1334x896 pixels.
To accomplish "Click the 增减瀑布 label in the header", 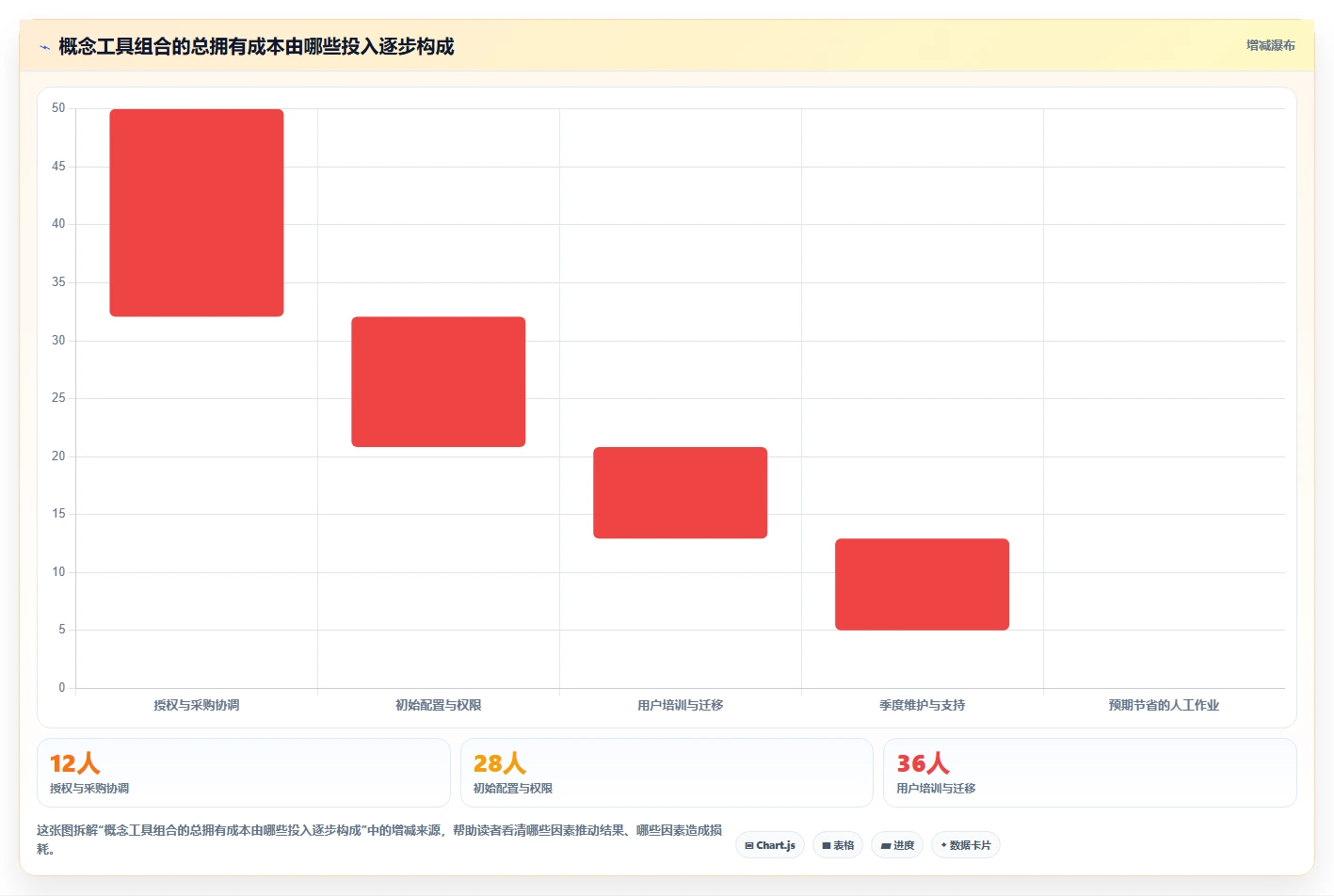I will [1270, 45].
